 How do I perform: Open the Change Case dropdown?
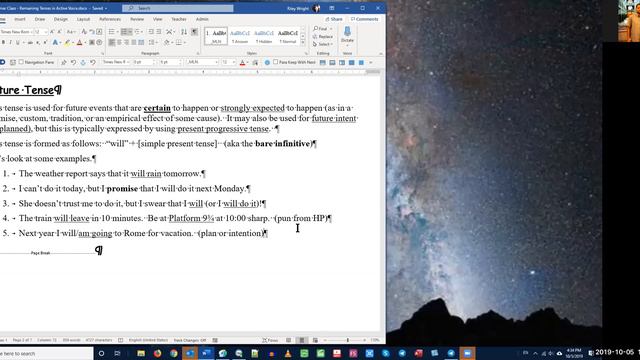click(x=71, y=32)
